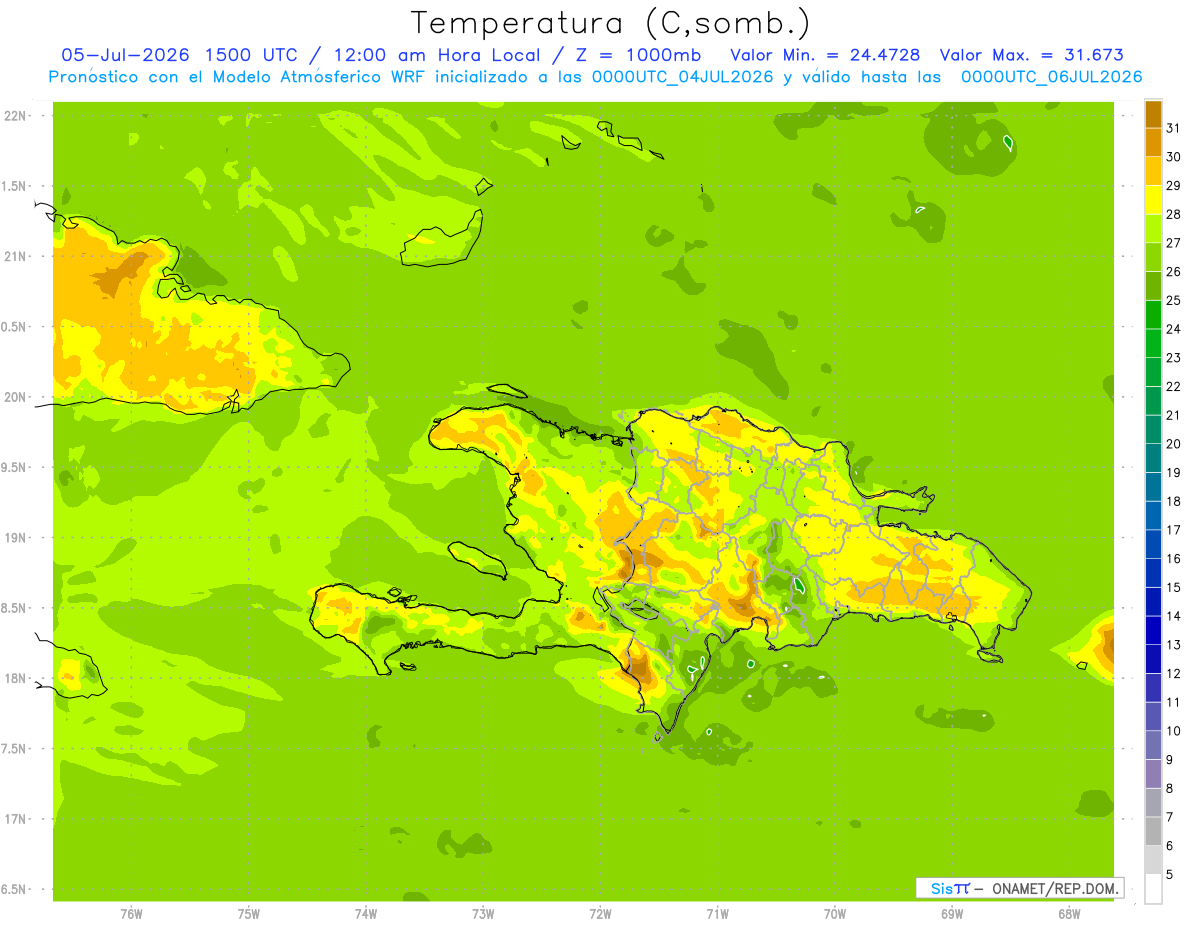Click the '76W' longitude axis label

[x=131, y=914]
